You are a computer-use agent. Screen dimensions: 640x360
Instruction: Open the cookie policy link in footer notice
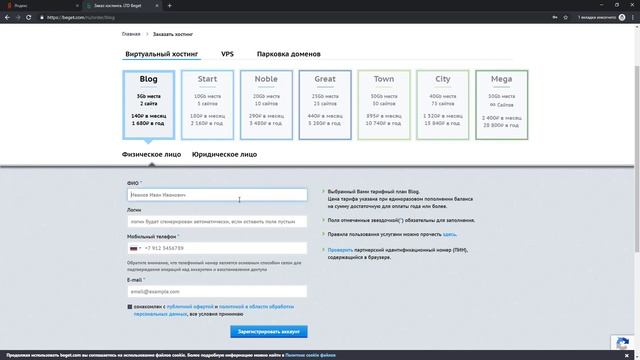[310, 356]
